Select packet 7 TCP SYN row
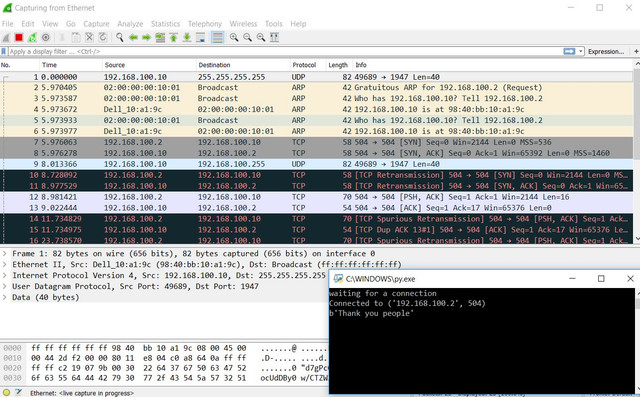 [x=317, y=142]
